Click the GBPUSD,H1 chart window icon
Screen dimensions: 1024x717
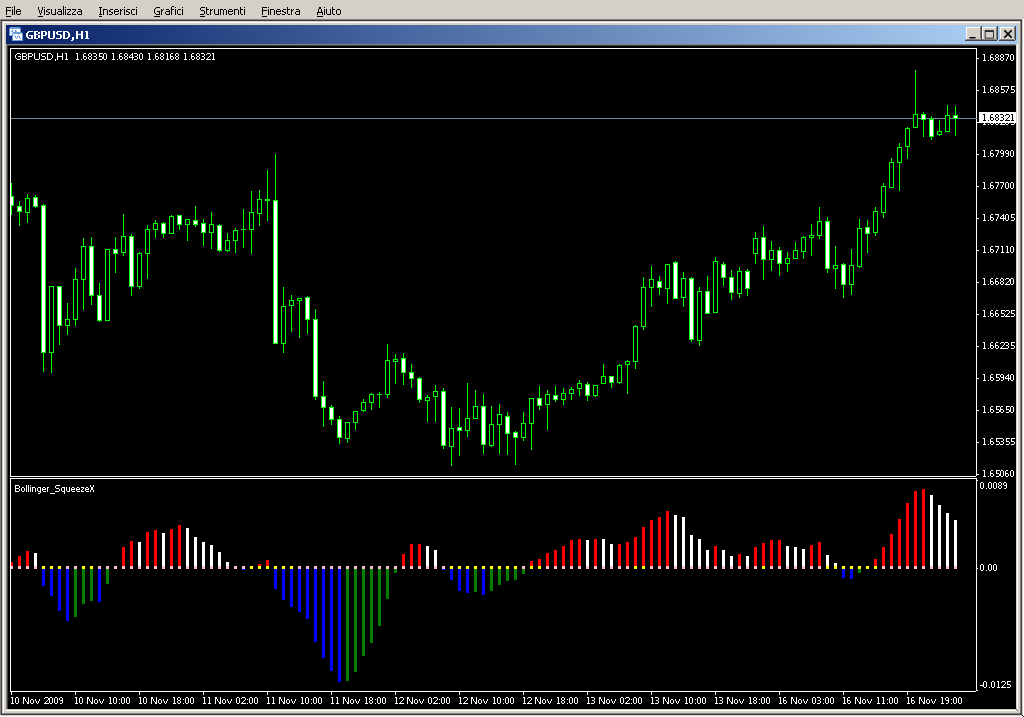[x=16, y=35]
